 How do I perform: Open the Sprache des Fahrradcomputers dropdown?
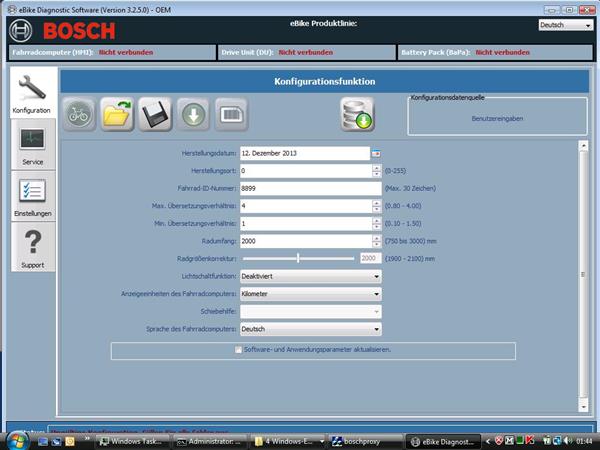(311, 329)
